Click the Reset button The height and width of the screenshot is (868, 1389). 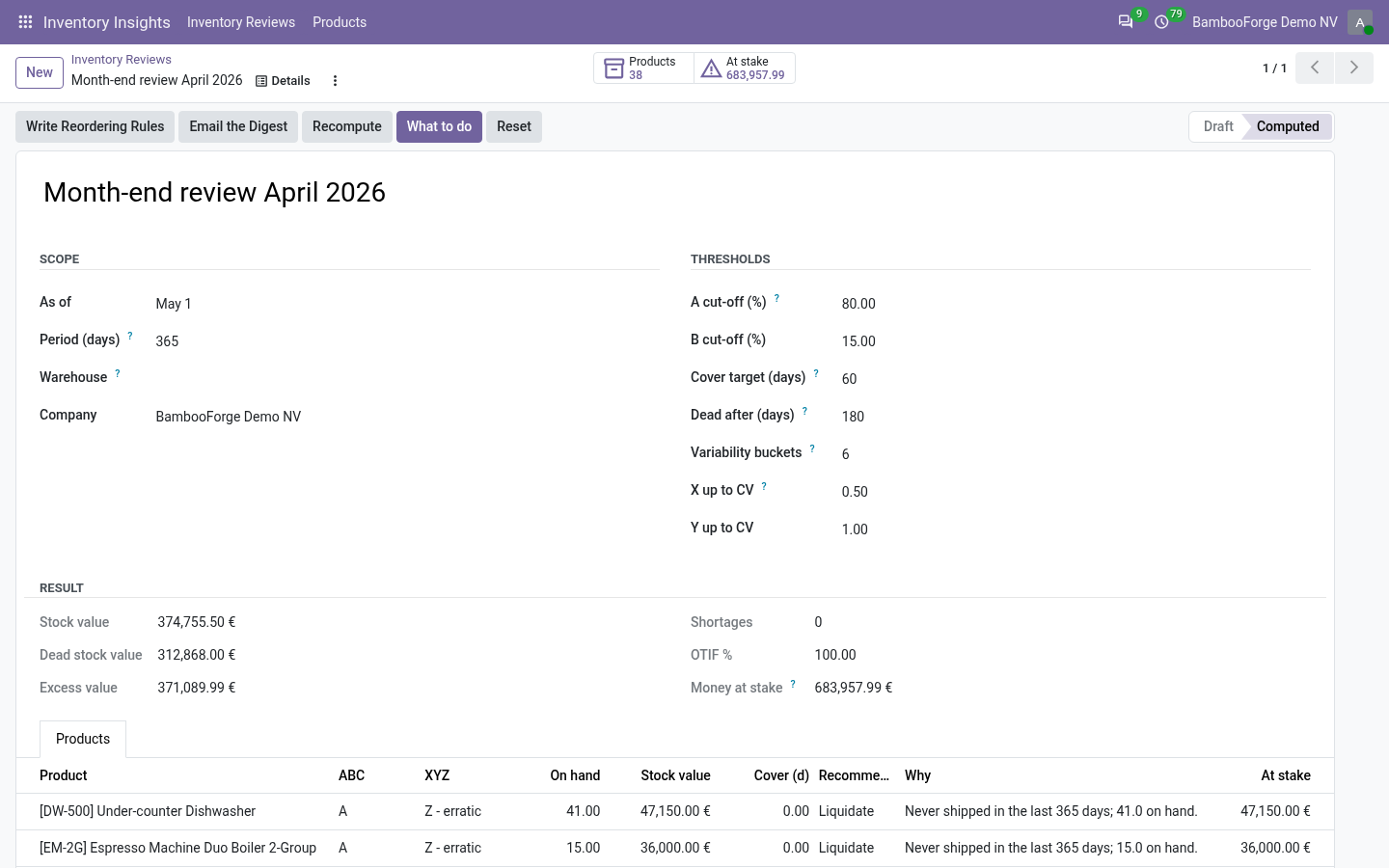coord(514,126)
